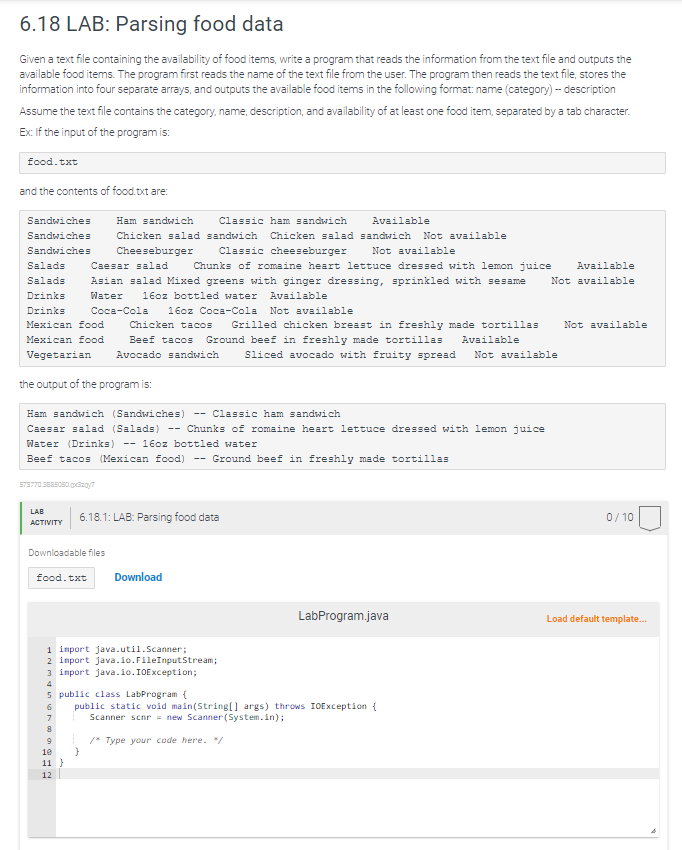This screenshot has height=850, width=682.
Task: Click the 'Scanner scnr = new Scanner(System.in);' line
Action: (x=187, y=717)
